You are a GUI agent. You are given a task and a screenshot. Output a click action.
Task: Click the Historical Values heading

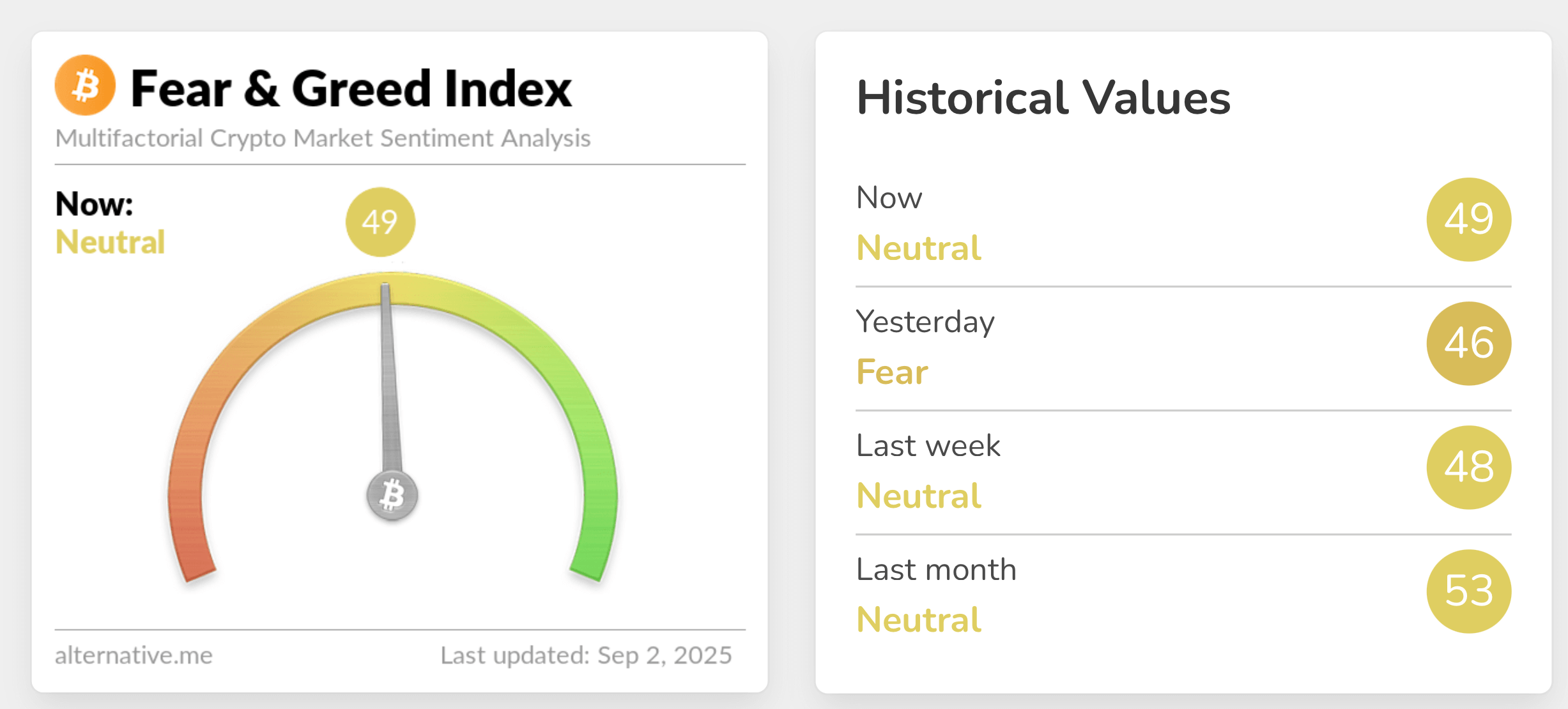tap(1043, 98)
